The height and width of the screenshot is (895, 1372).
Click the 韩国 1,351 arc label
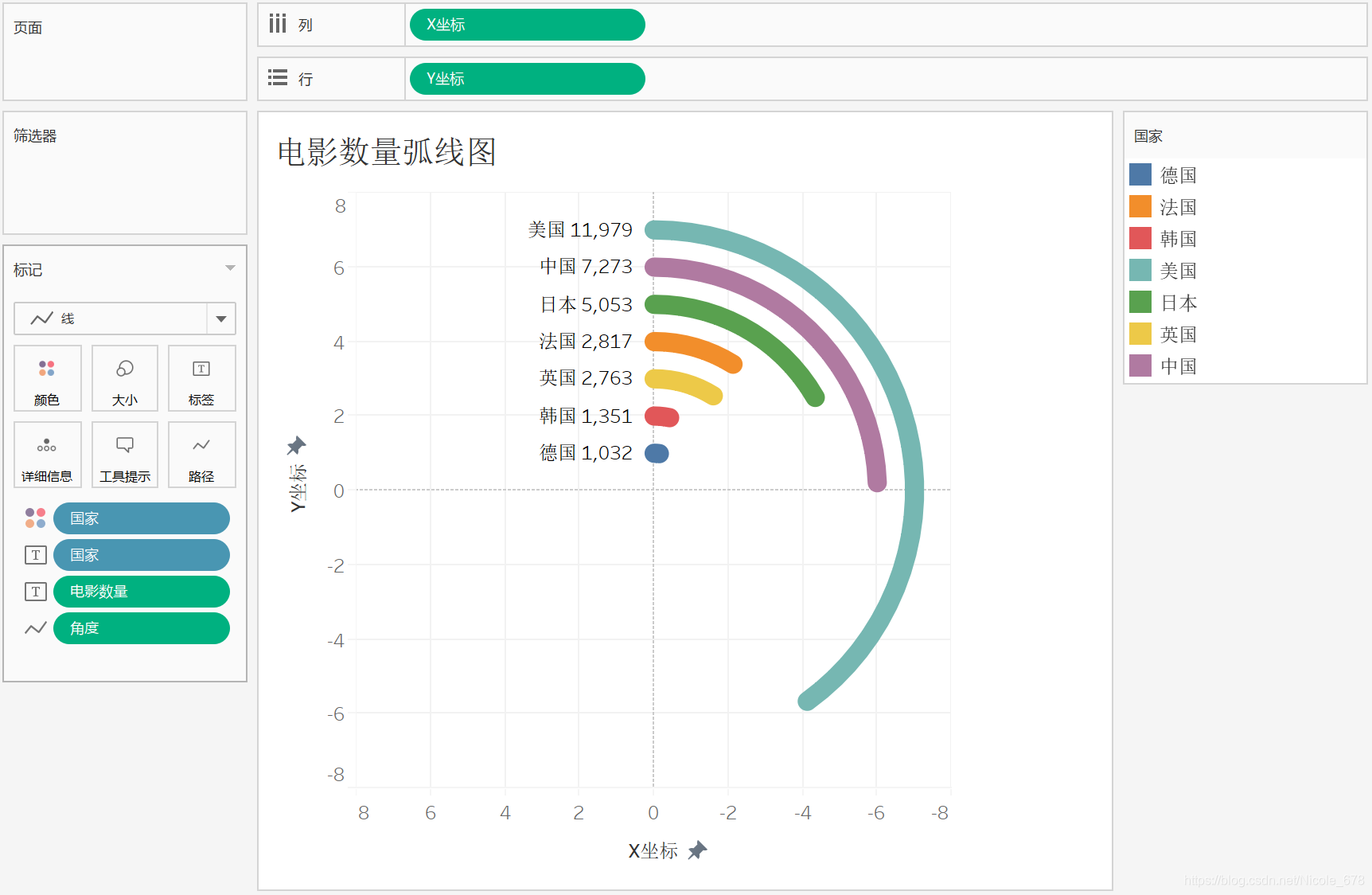[587, 416]
